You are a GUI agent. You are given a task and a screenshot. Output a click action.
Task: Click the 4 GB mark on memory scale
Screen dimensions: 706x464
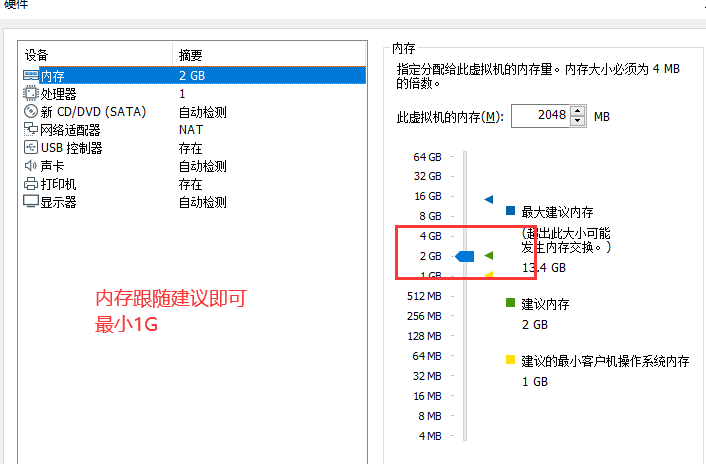click(430, 236)
